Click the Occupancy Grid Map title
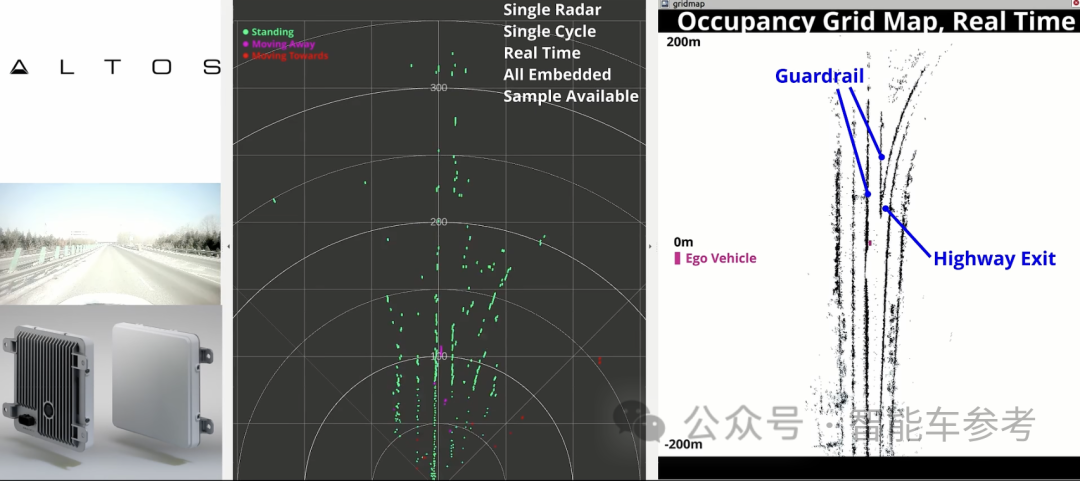The width and height of the screenshot is (1080, 481). pos(875,21)
